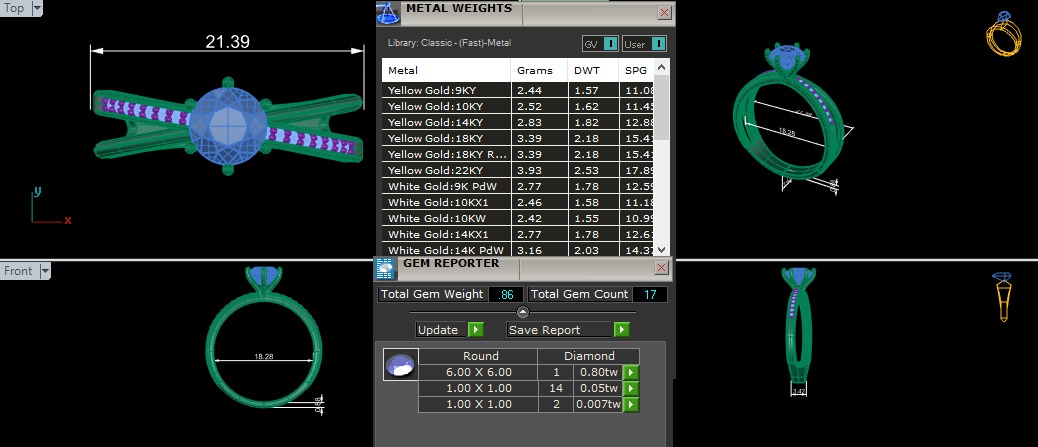
Task: Click the Update button
Action: tap(442, 330)
